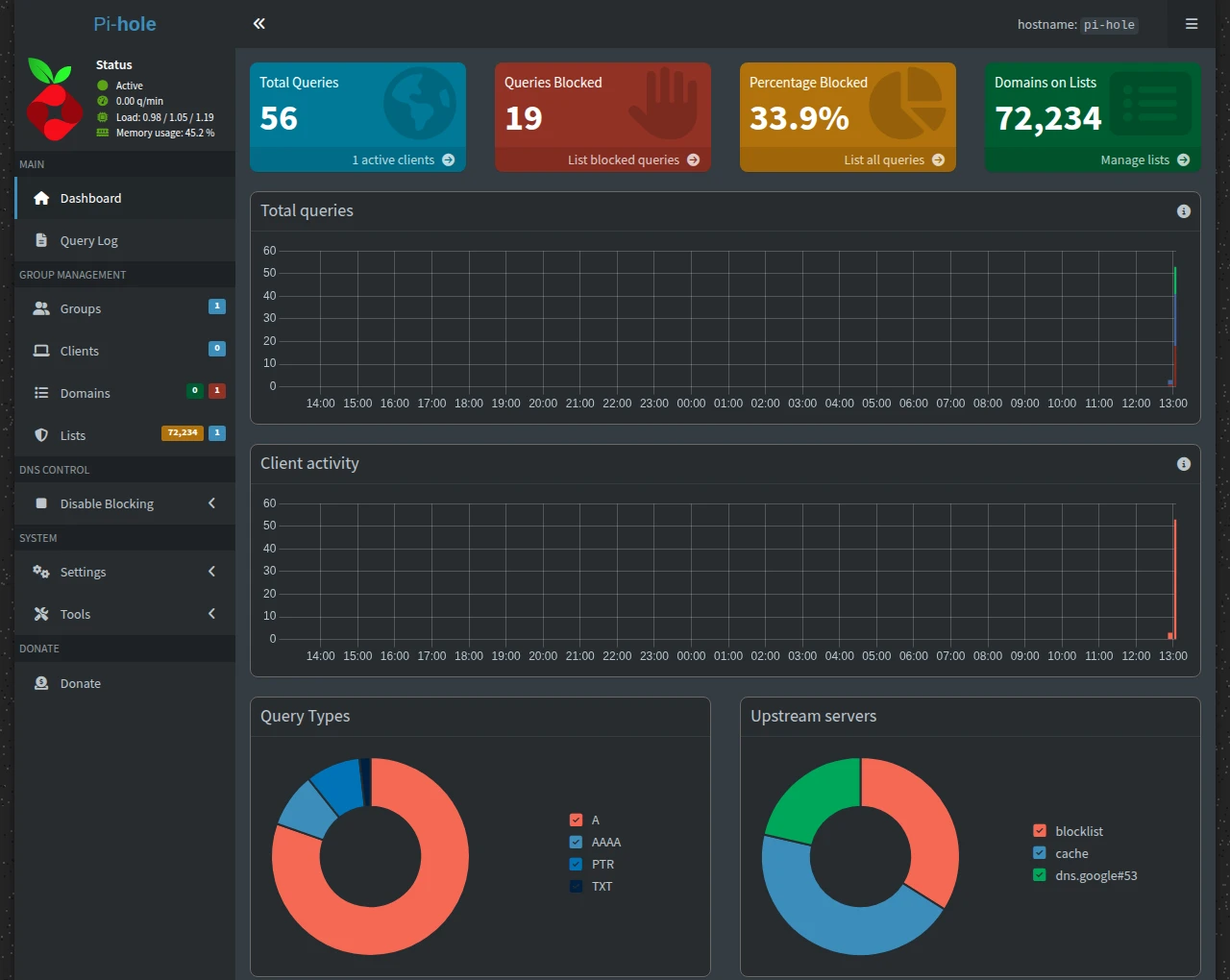
Task: Click the Clients laptop icon in sidebar
Action: point(41,351)
